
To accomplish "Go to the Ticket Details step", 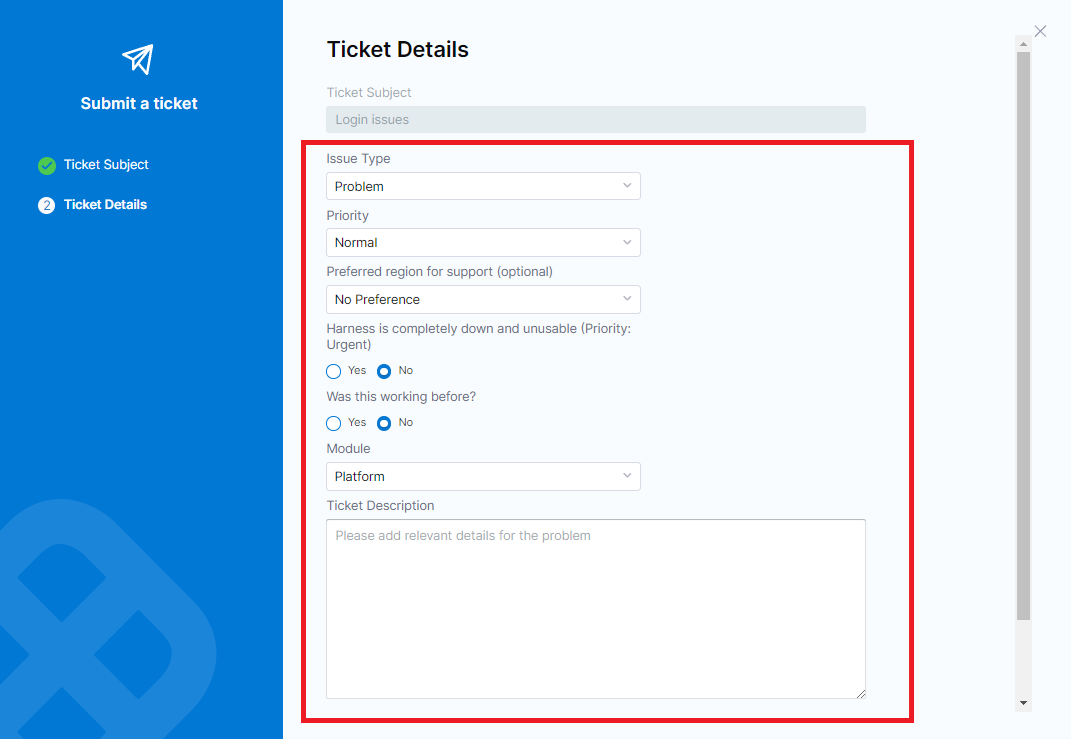I will click(105, 205).
